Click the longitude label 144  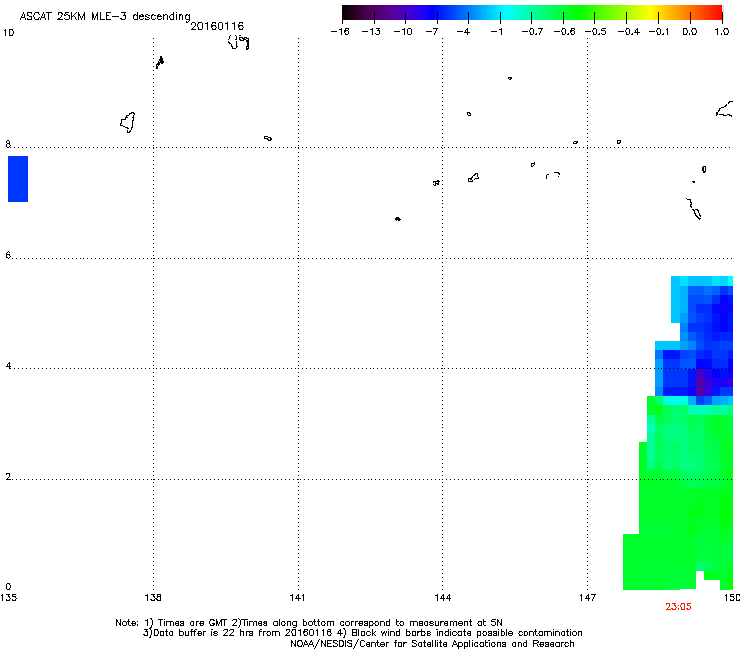point(443,598)
